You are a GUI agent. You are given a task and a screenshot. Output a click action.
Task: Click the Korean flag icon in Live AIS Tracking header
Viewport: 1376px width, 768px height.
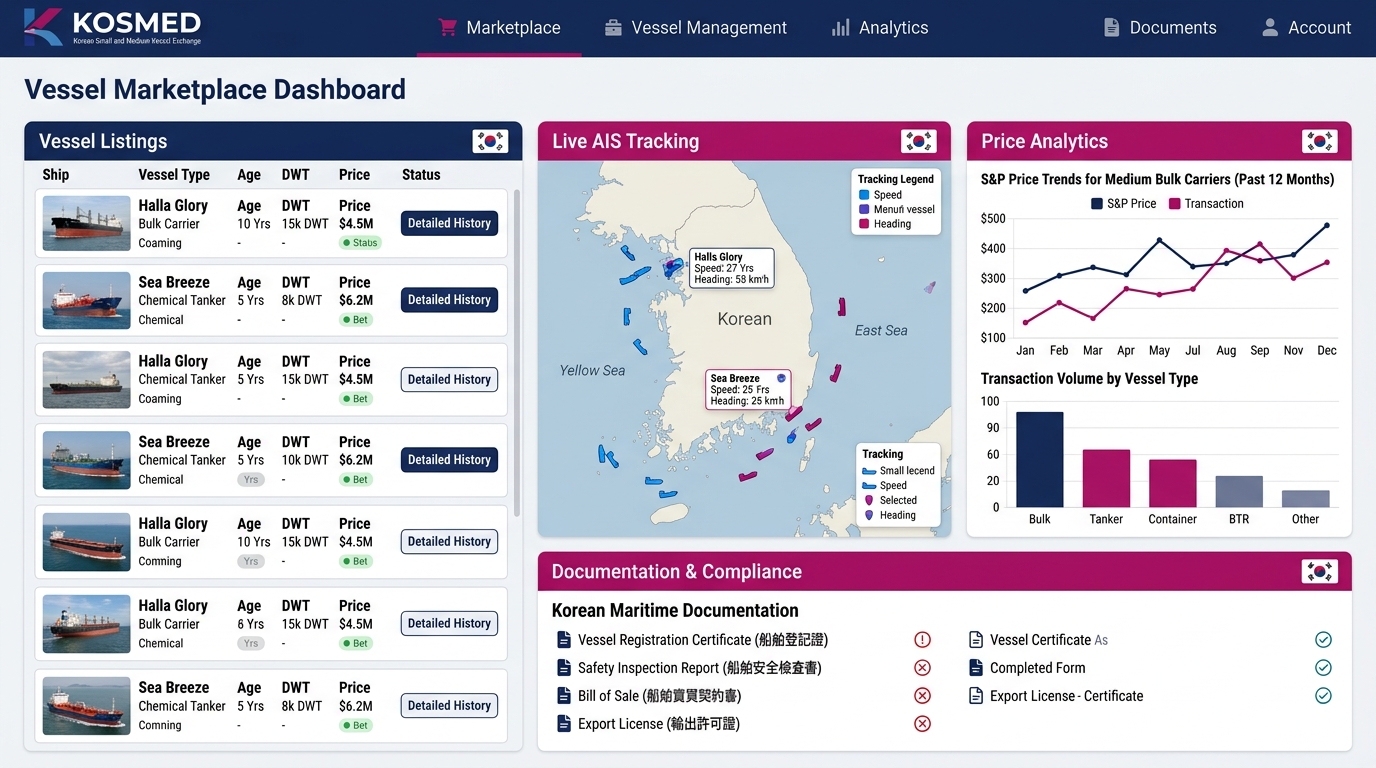918,141
